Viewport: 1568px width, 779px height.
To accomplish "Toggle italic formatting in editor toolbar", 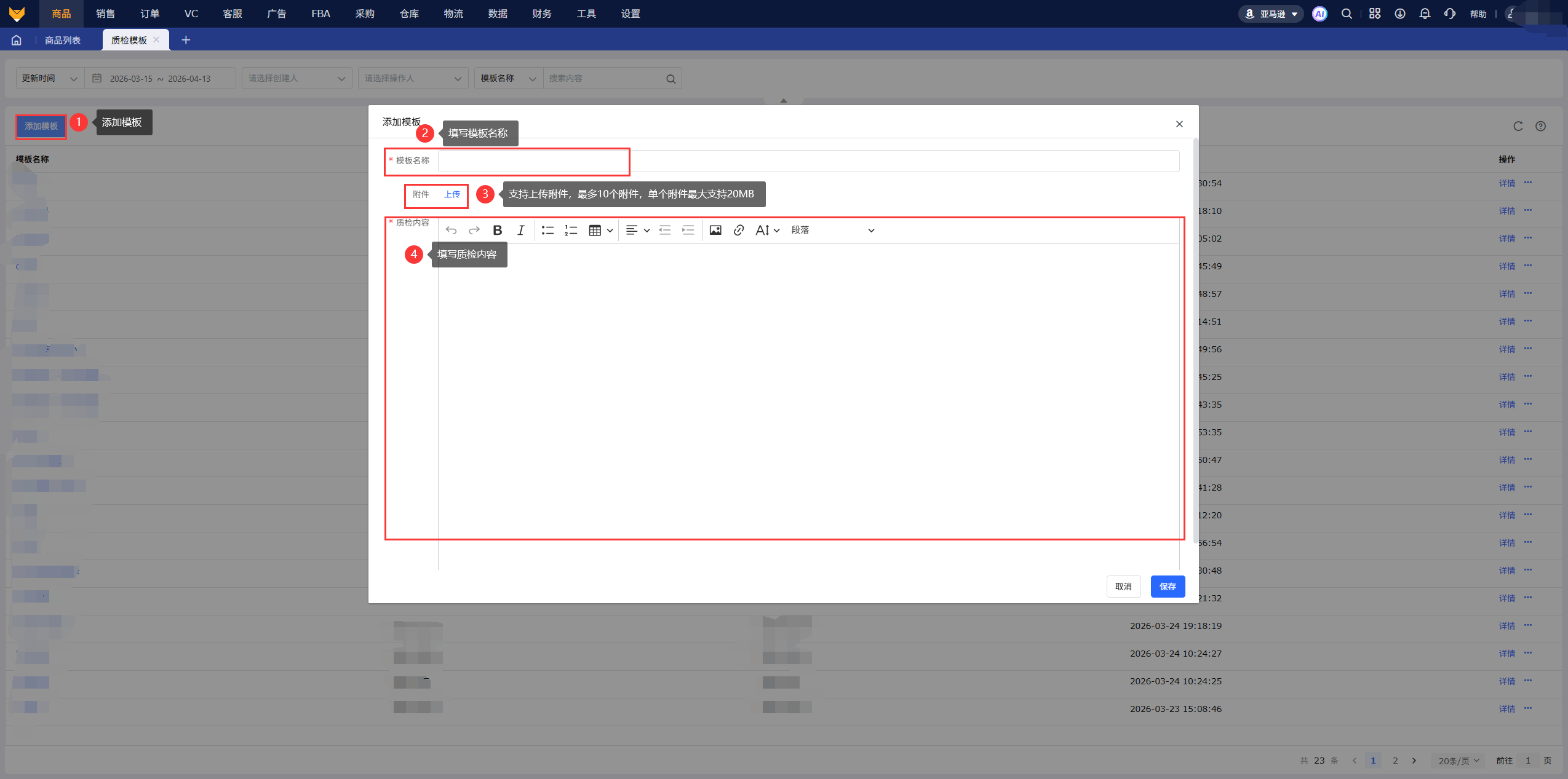I will [x=520, y=230].
